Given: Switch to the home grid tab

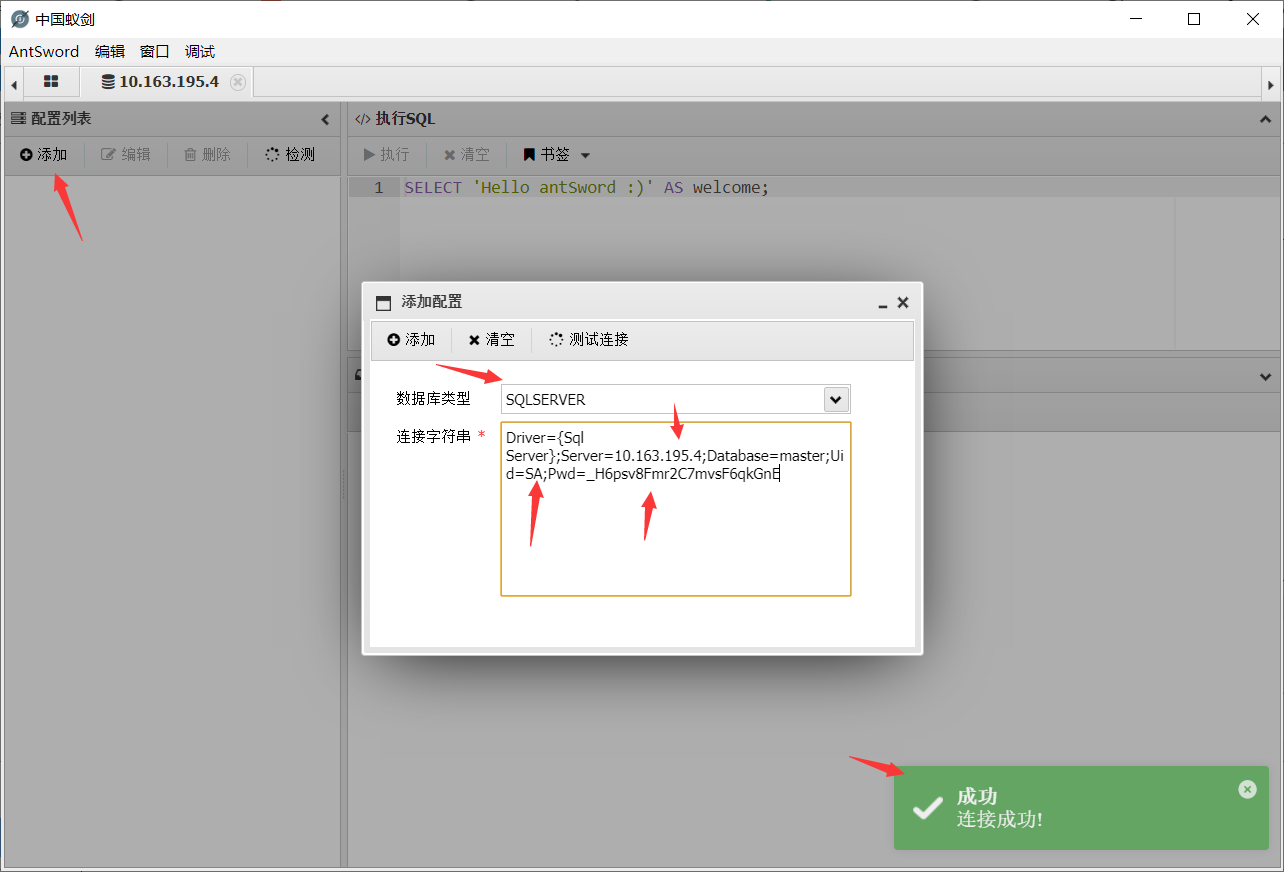Looking at the screenshot, I should pos(51,82).
